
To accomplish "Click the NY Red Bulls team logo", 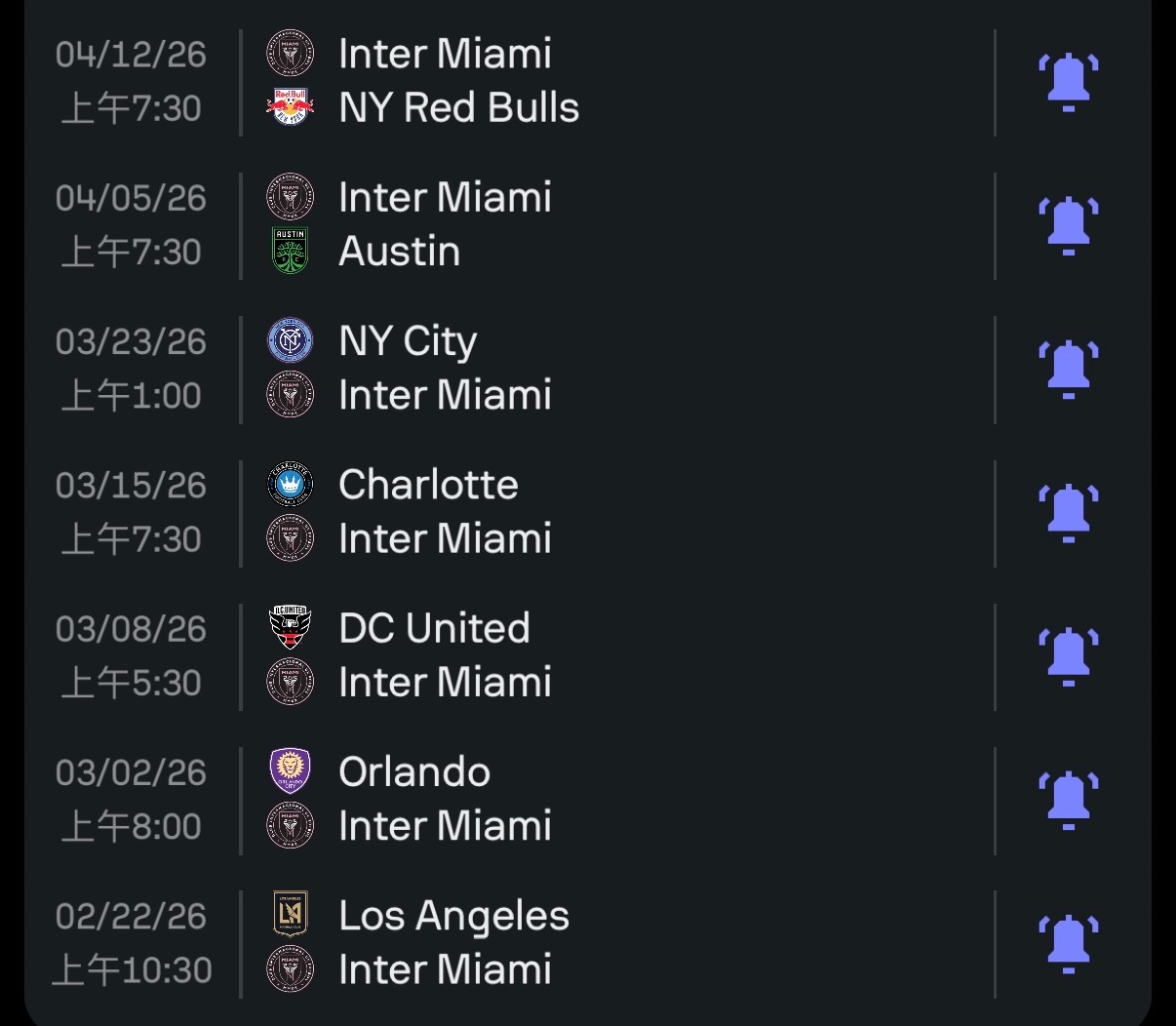I will pos(291,107).
